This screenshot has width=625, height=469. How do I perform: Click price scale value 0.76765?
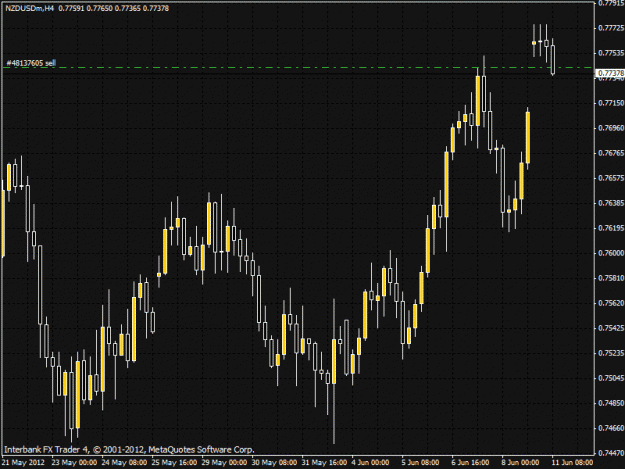point(611,153)
